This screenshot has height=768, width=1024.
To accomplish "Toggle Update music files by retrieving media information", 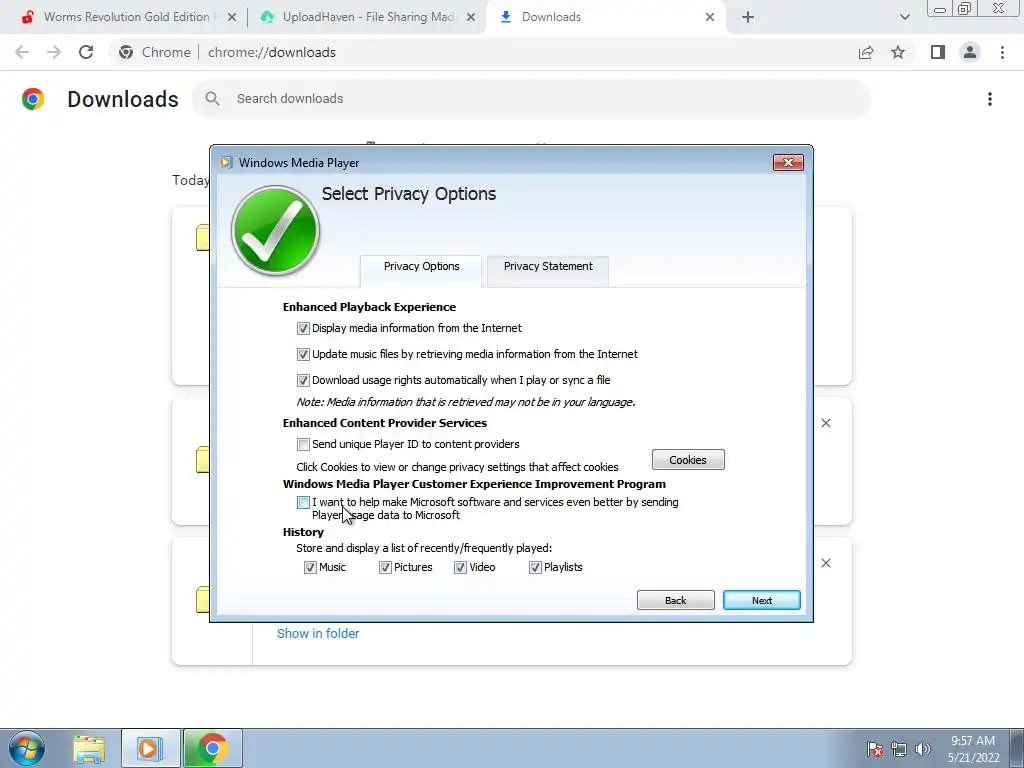I will tap(303, 355).
